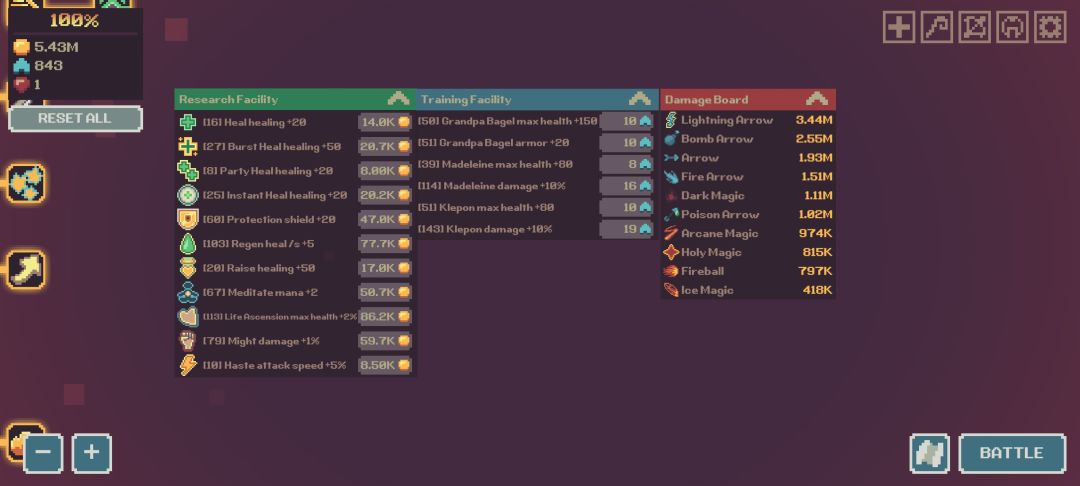
Task: Click the wand icon in the top-right toolbar
Action: (x=937, y=28)
